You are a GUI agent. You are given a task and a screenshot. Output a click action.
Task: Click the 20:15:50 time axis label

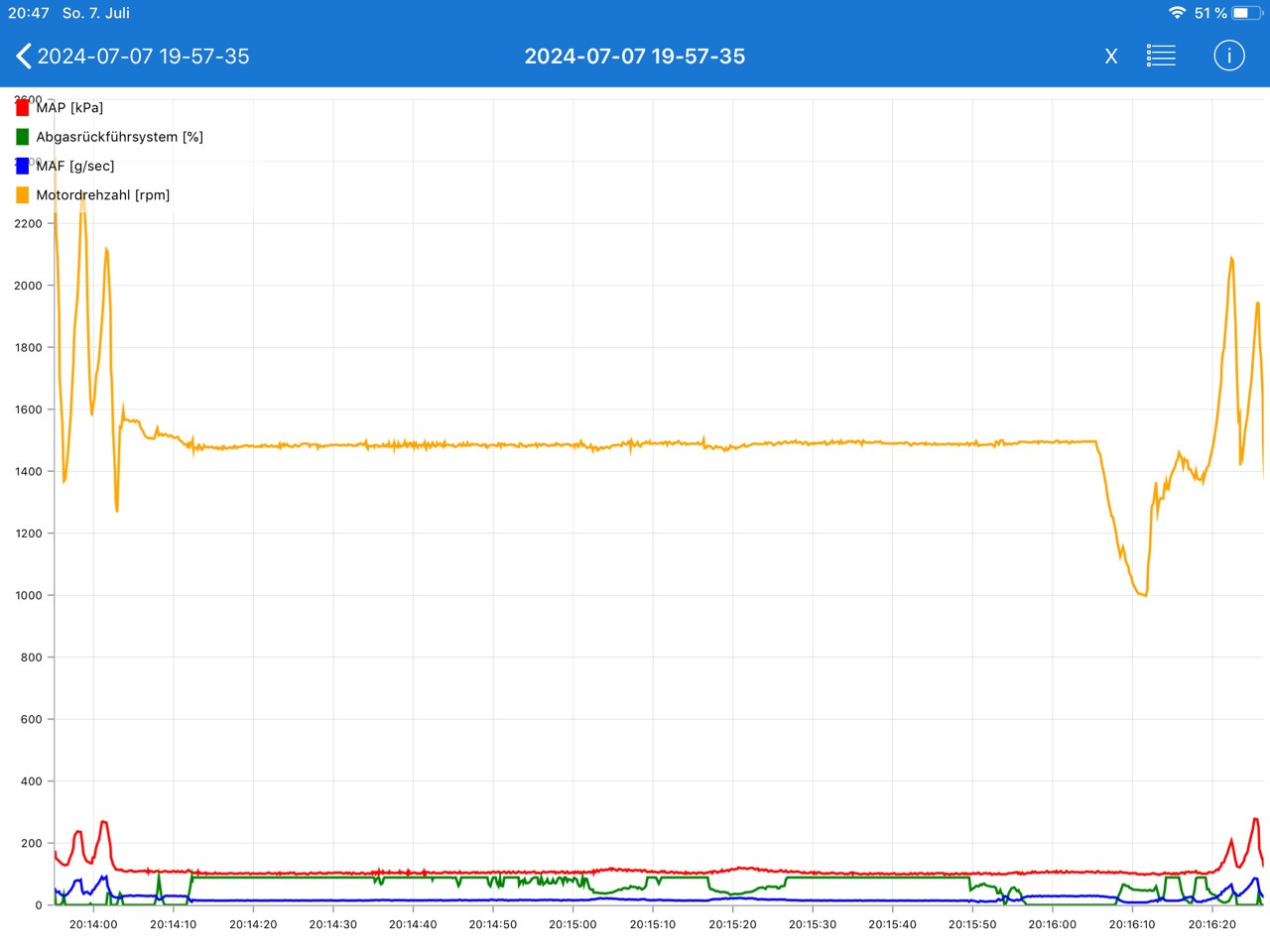[x=972, y=924]
